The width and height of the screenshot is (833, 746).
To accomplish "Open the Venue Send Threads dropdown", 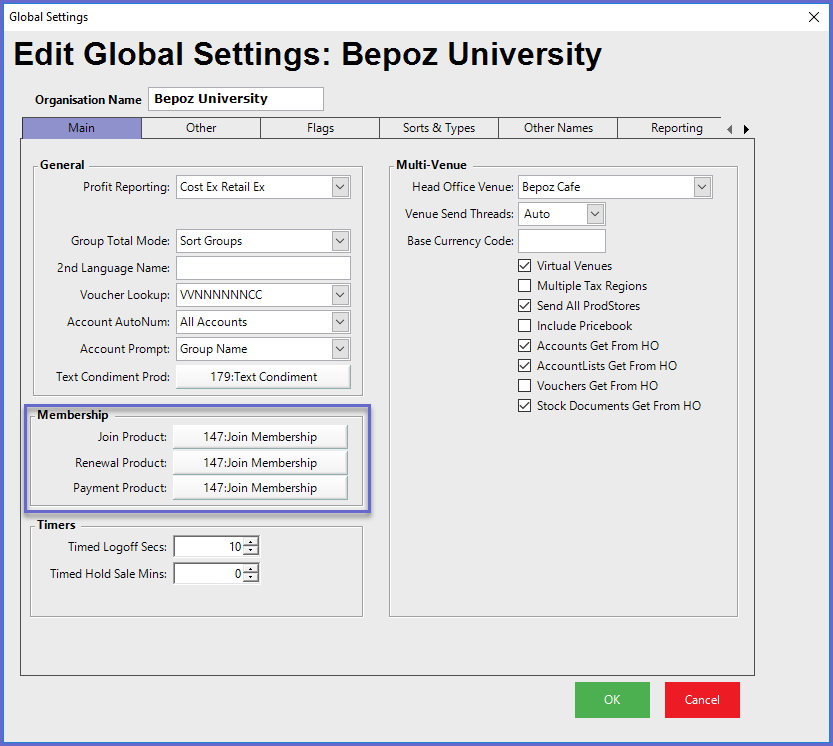I will (x=595, y=214).
